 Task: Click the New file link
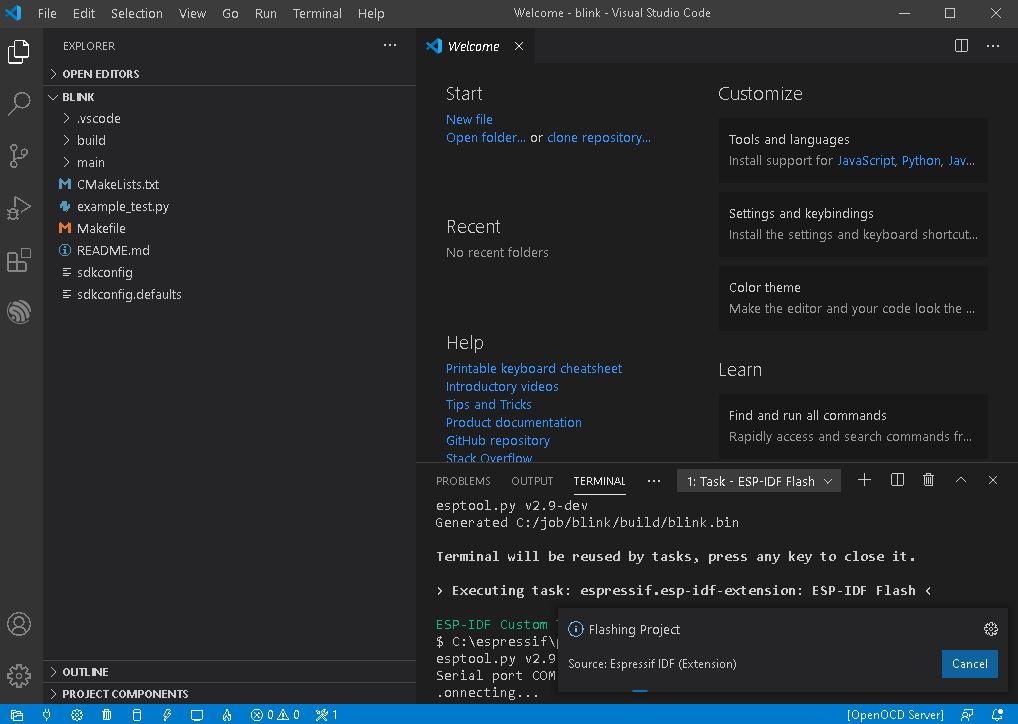pyautogui.click(x=469, y=119)
